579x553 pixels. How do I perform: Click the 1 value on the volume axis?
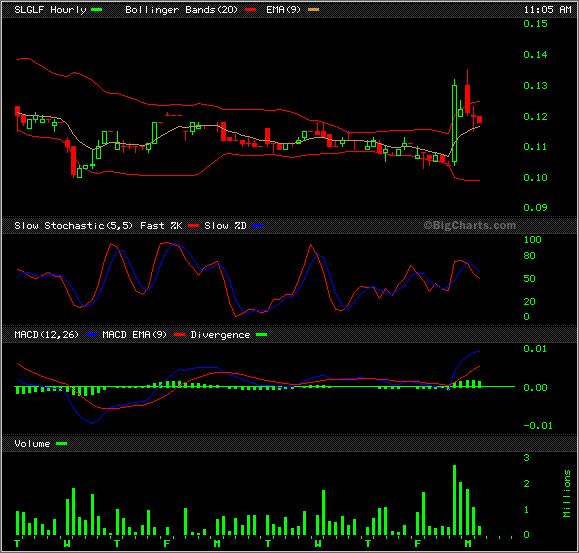pos(527,509)
